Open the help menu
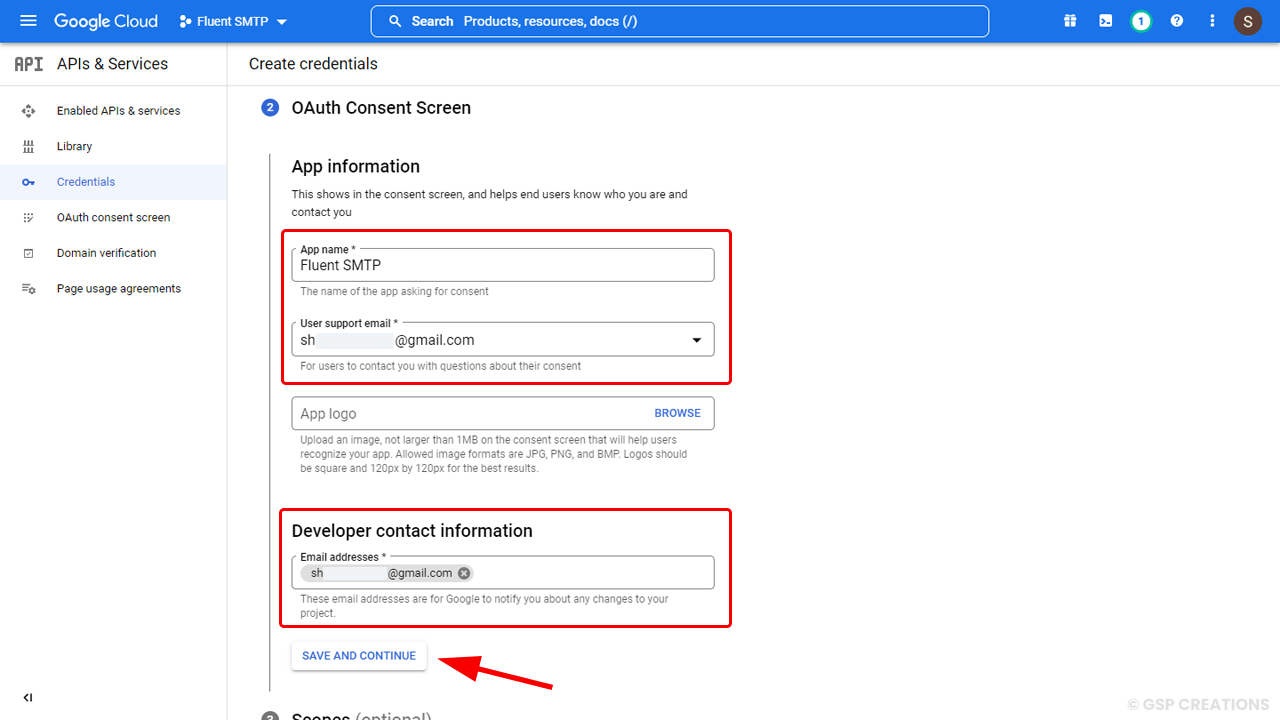 [1177, 21]
